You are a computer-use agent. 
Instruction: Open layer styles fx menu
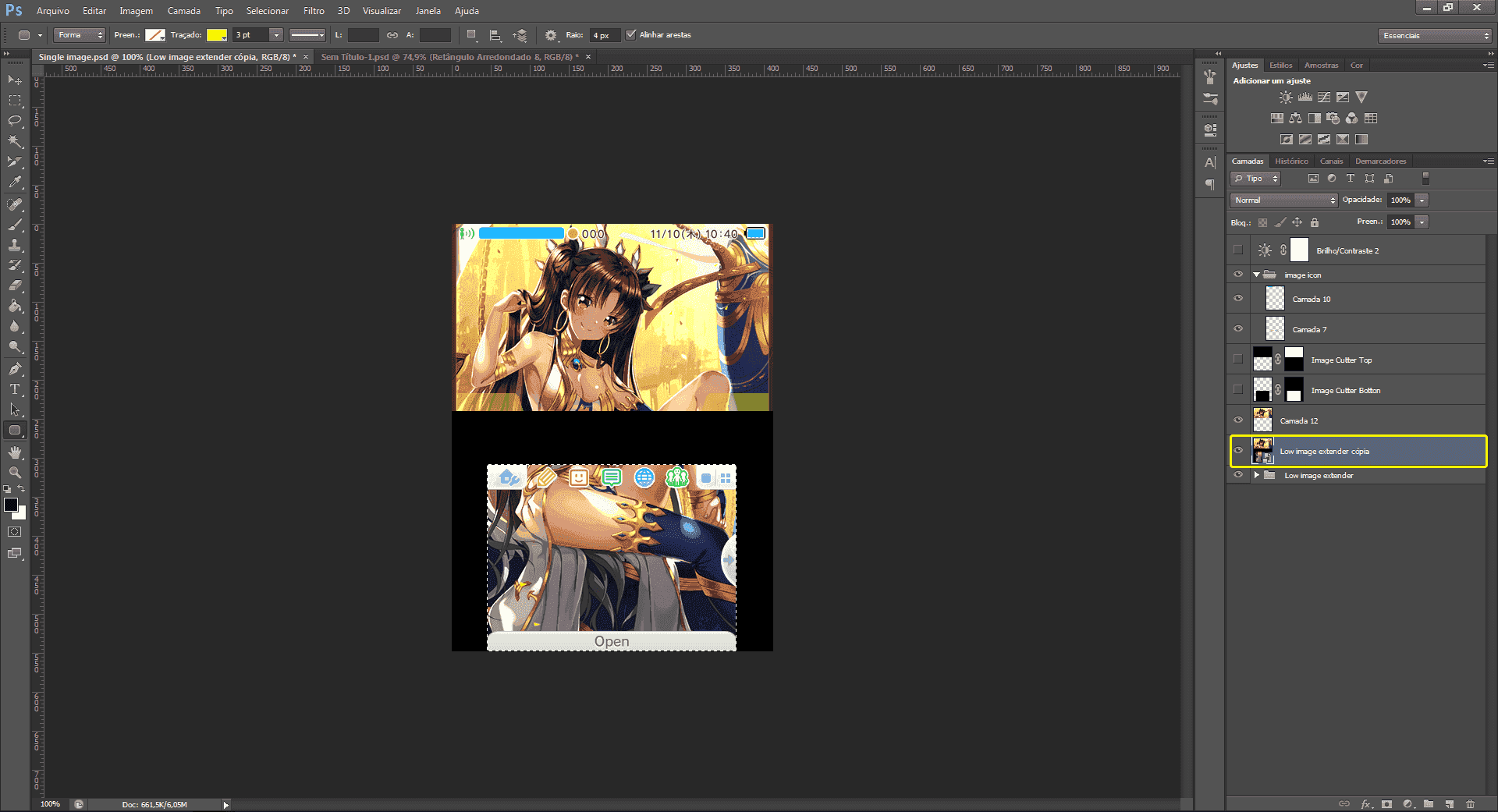[x=1366, y=803]
